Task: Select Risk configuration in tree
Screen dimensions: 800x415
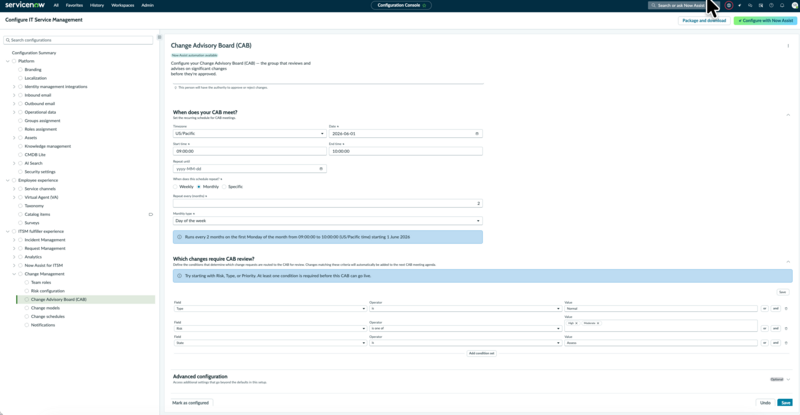Action: 48,291
